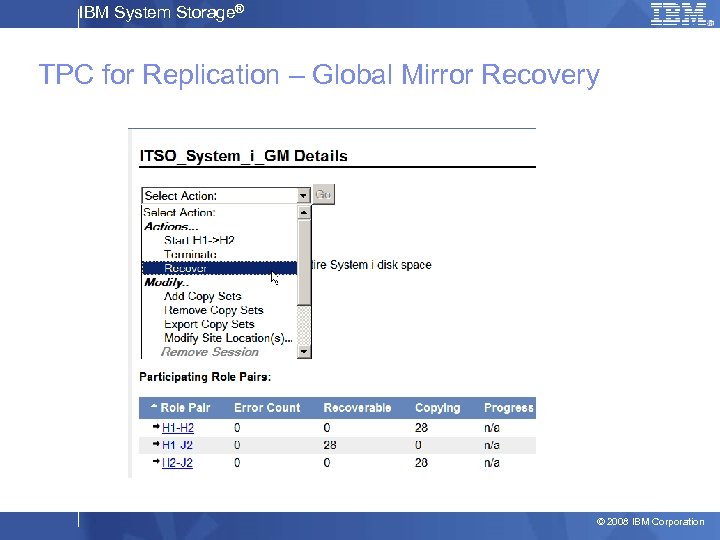Click the greyed Go button
The width and height of the screenshot is (720, 540).
tap(323, 195)
